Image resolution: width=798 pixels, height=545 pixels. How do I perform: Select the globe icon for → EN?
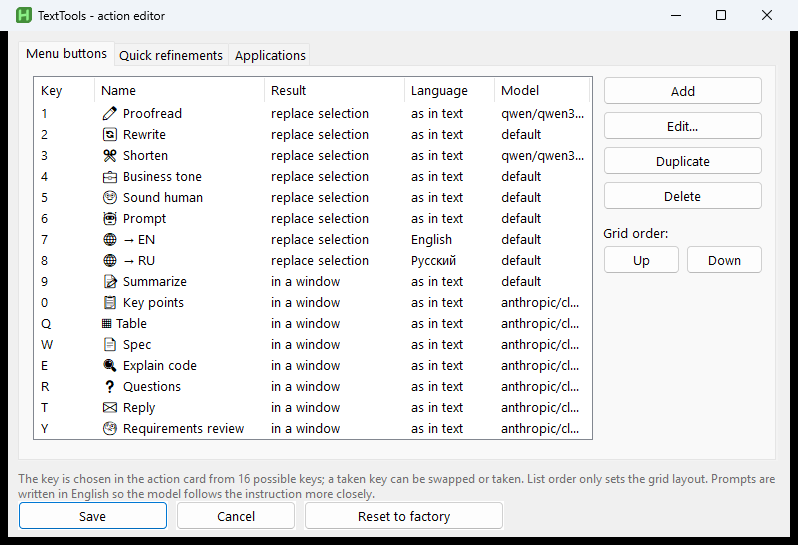[109, 240]
